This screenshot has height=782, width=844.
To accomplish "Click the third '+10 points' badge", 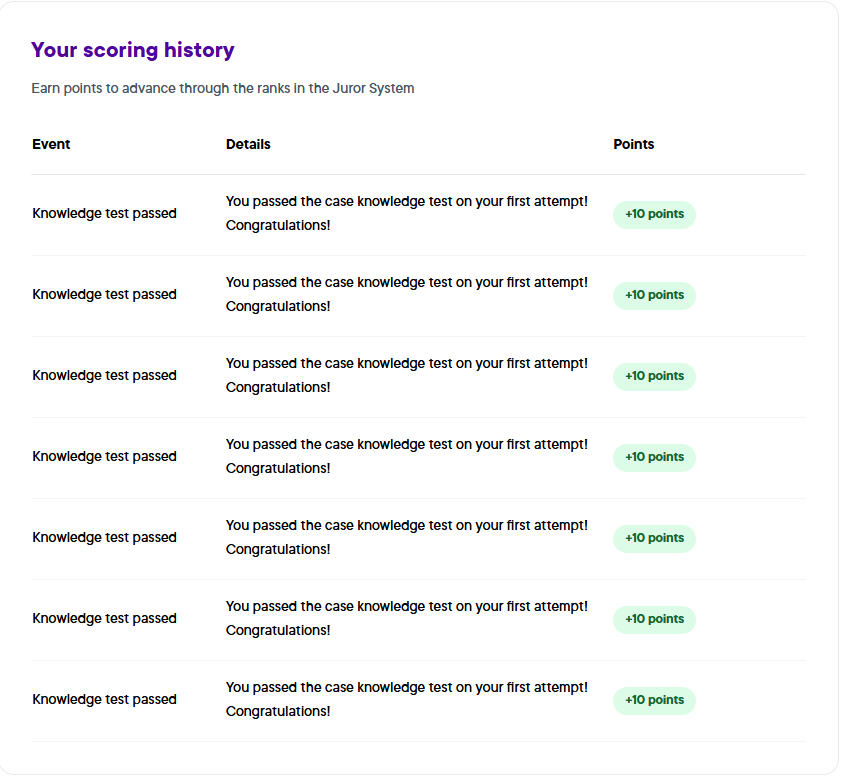I will (654, 376).
